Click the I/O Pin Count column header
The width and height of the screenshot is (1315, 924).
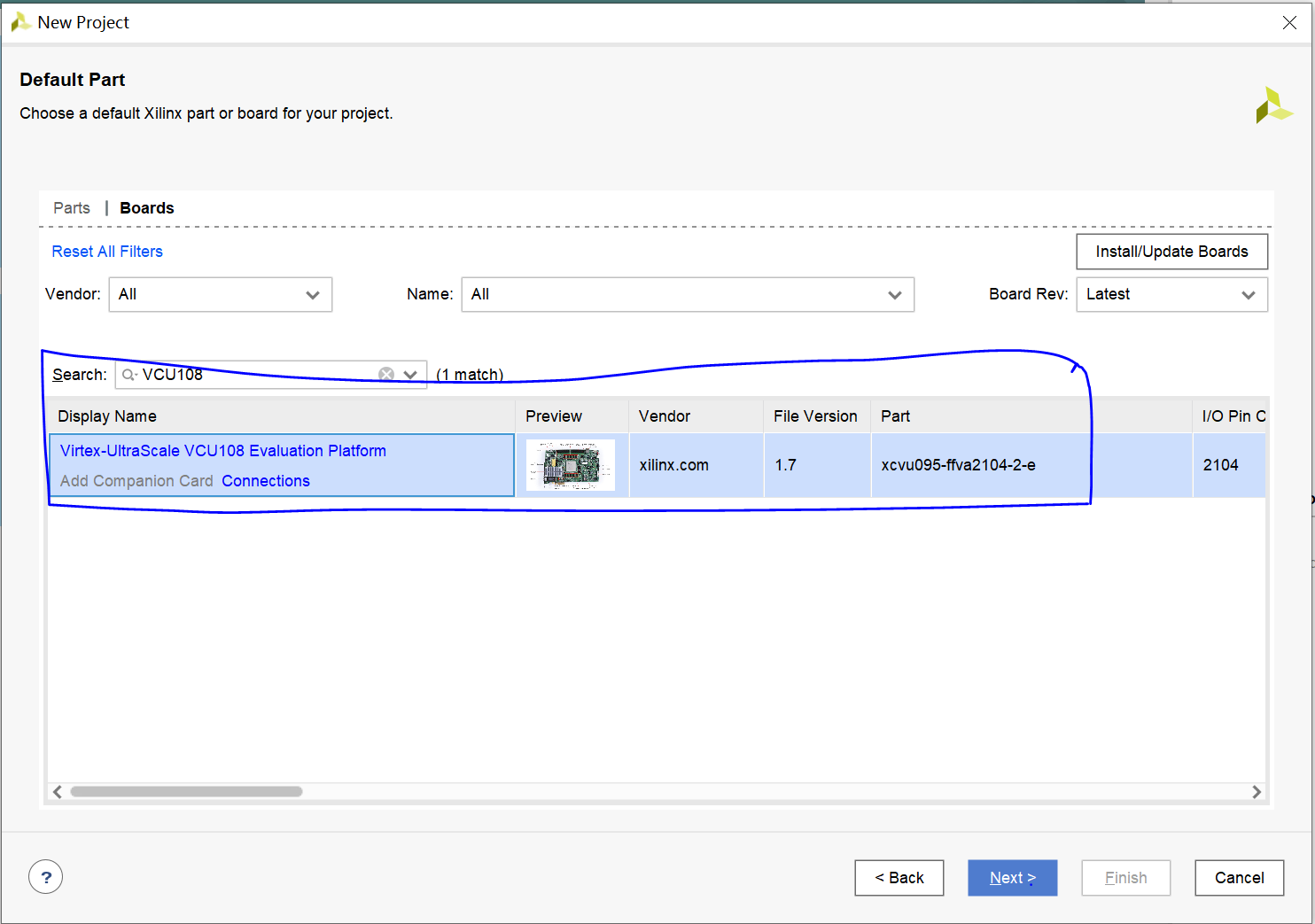pyautogui.click(x=1229, y=416)
